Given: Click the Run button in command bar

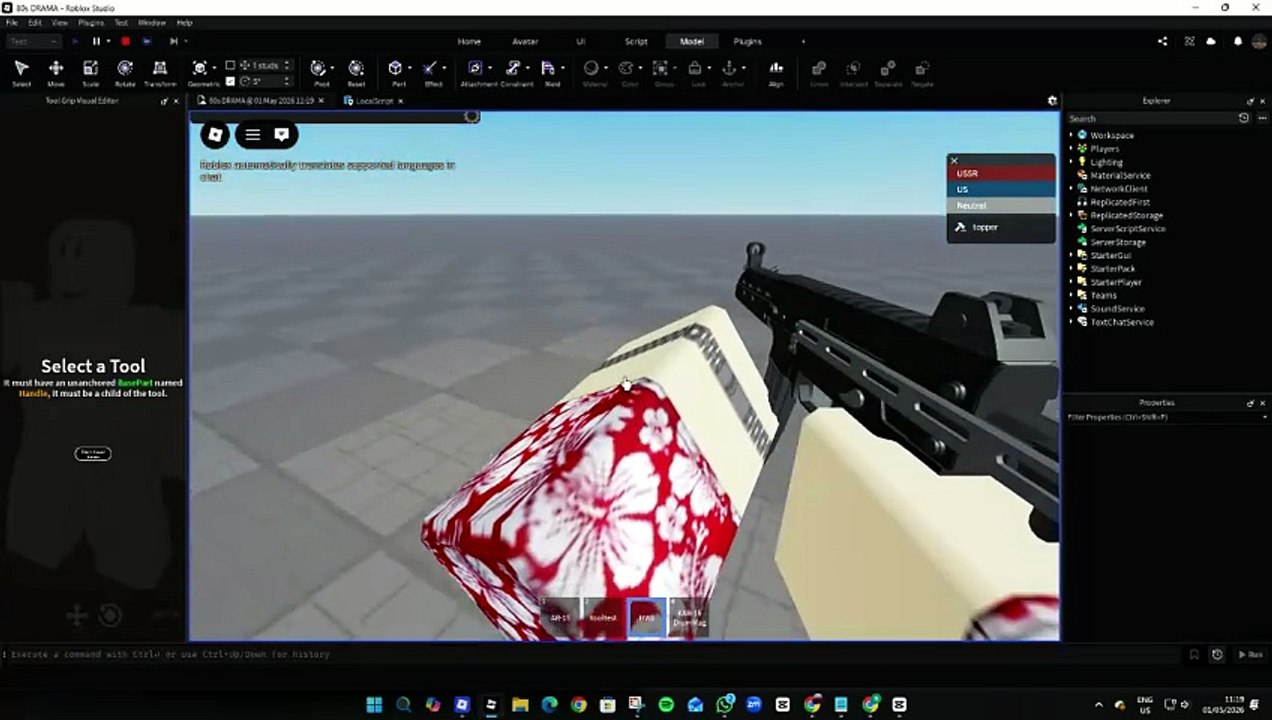Looking at the screenshot, I should click(x=1250, y=654).
